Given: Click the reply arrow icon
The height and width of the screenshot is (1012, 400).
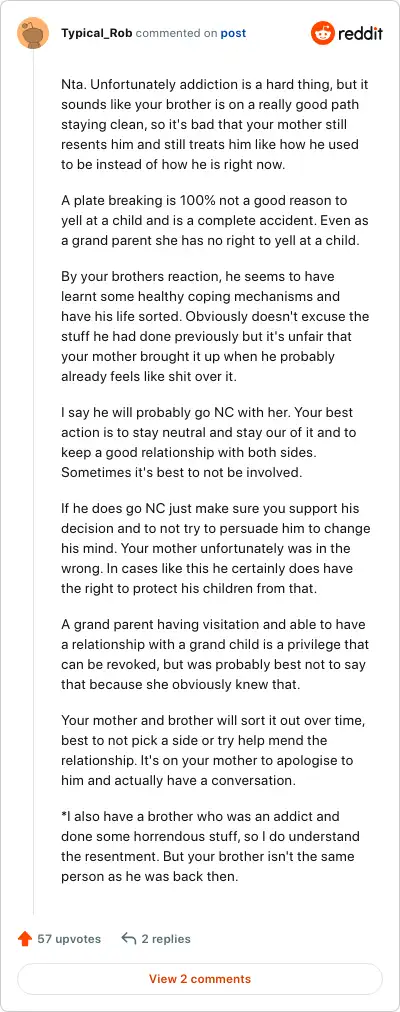Looking at the screenshot, I should click(x=128, y=938).
